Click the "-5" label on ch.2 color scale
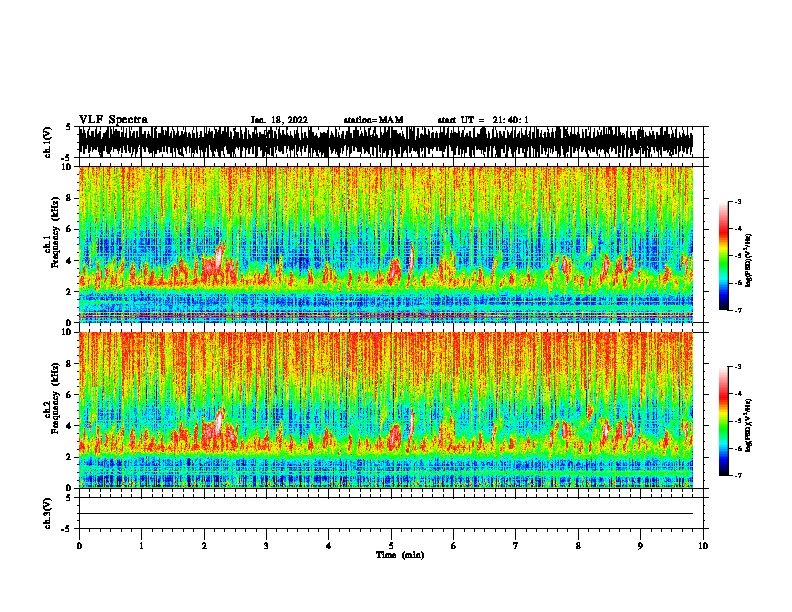The height and width of the screenshot is (612, 792). coord(737,421)
